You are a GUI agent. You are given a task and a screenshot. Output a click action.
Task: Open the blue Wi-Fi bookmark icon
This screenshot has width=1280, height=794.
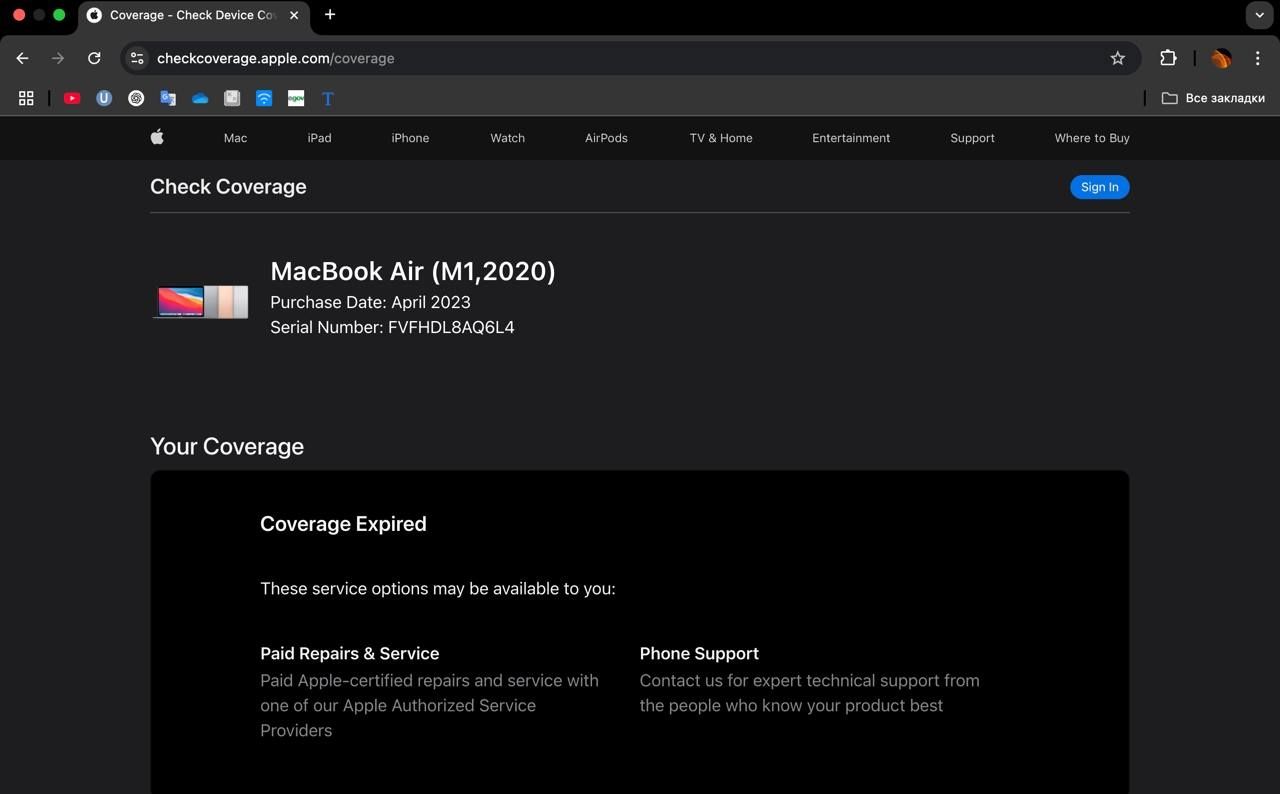pyautogui.click(x=264, y=98)
